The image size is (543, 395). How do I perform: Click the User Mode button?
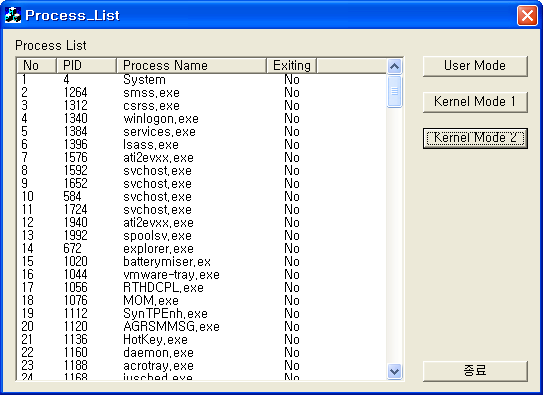(x=475, y=66)
